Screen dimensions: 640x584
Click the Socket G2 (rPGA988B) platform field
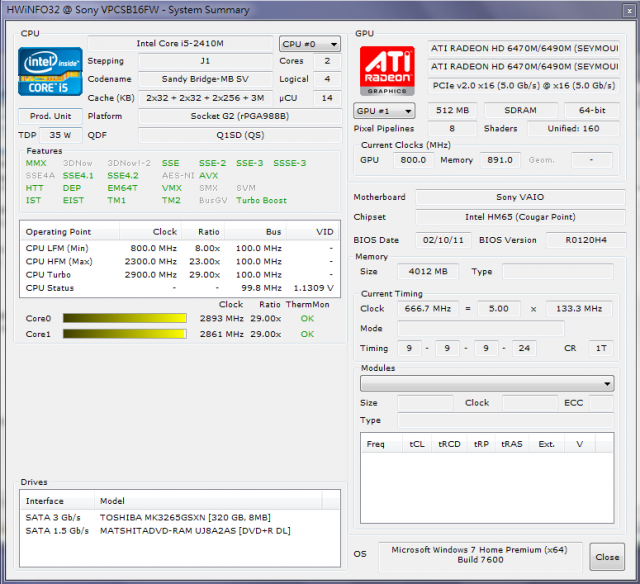(x=240, y=116)
